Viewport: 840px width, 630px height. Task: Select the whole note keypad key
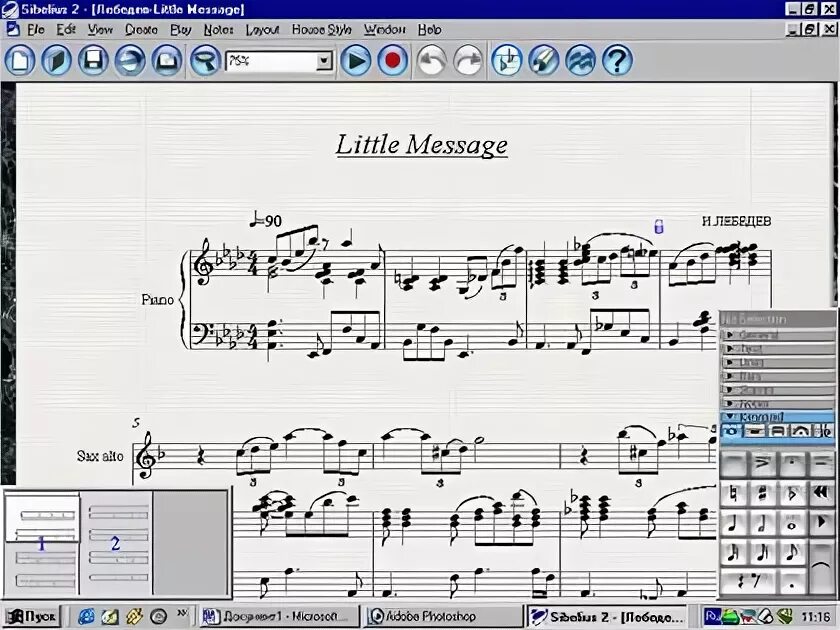[x=791, y=523]
